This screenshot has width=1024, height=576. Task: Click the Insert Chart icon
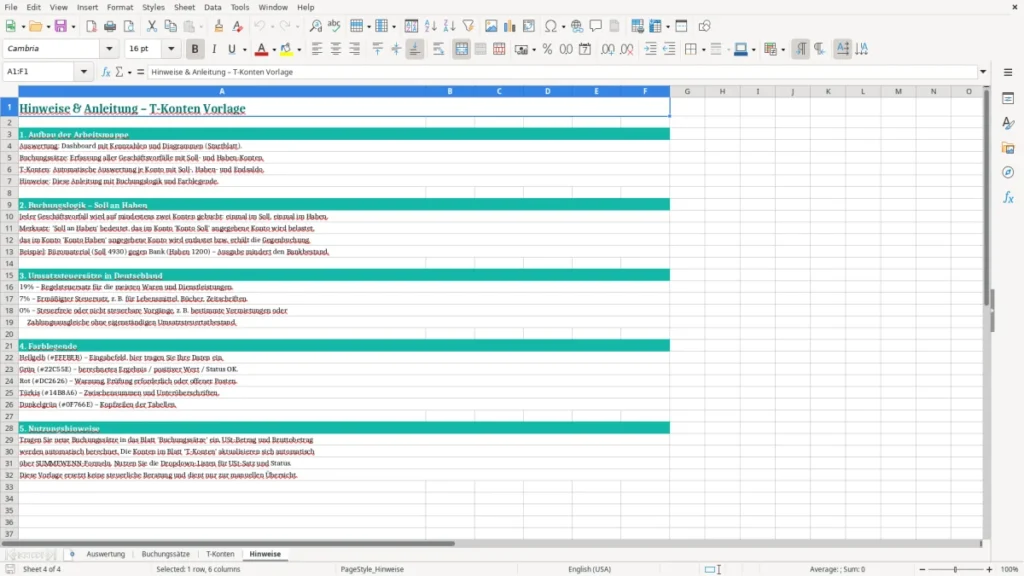(x=509, y=26)
